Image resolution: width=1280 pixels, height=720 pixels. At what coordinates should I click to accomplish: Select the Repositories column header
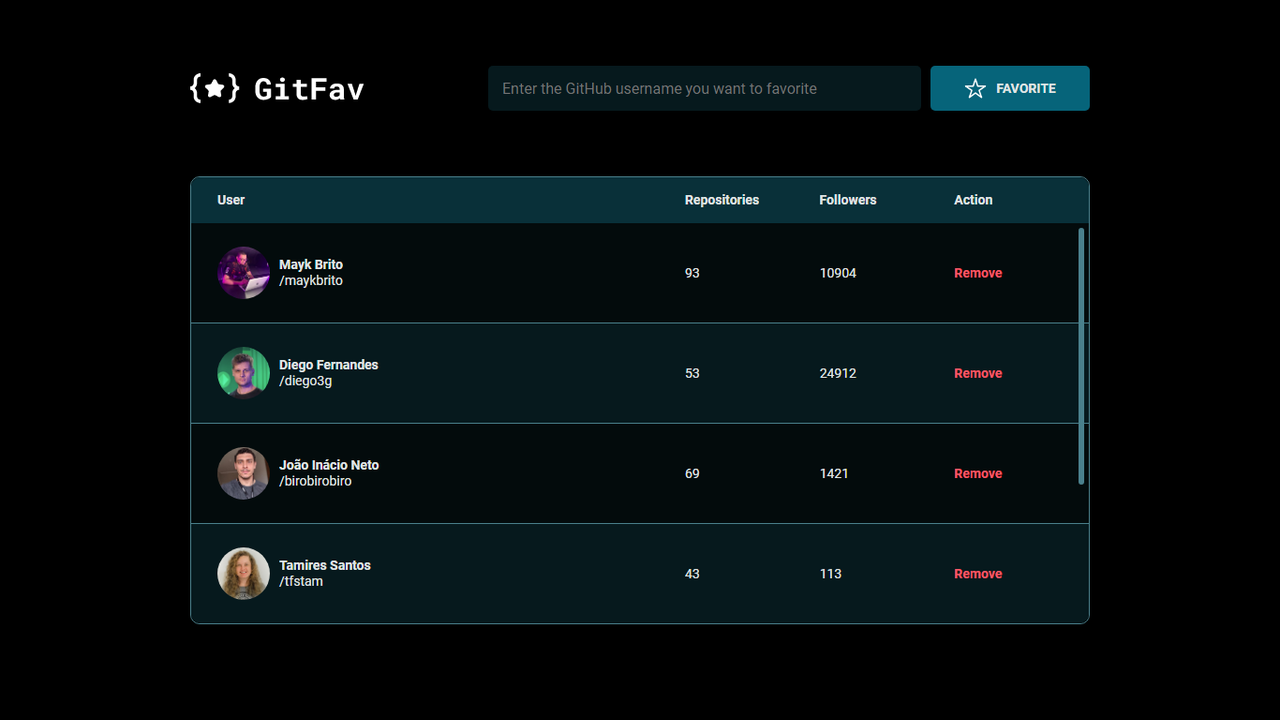(x=721, y=199)
